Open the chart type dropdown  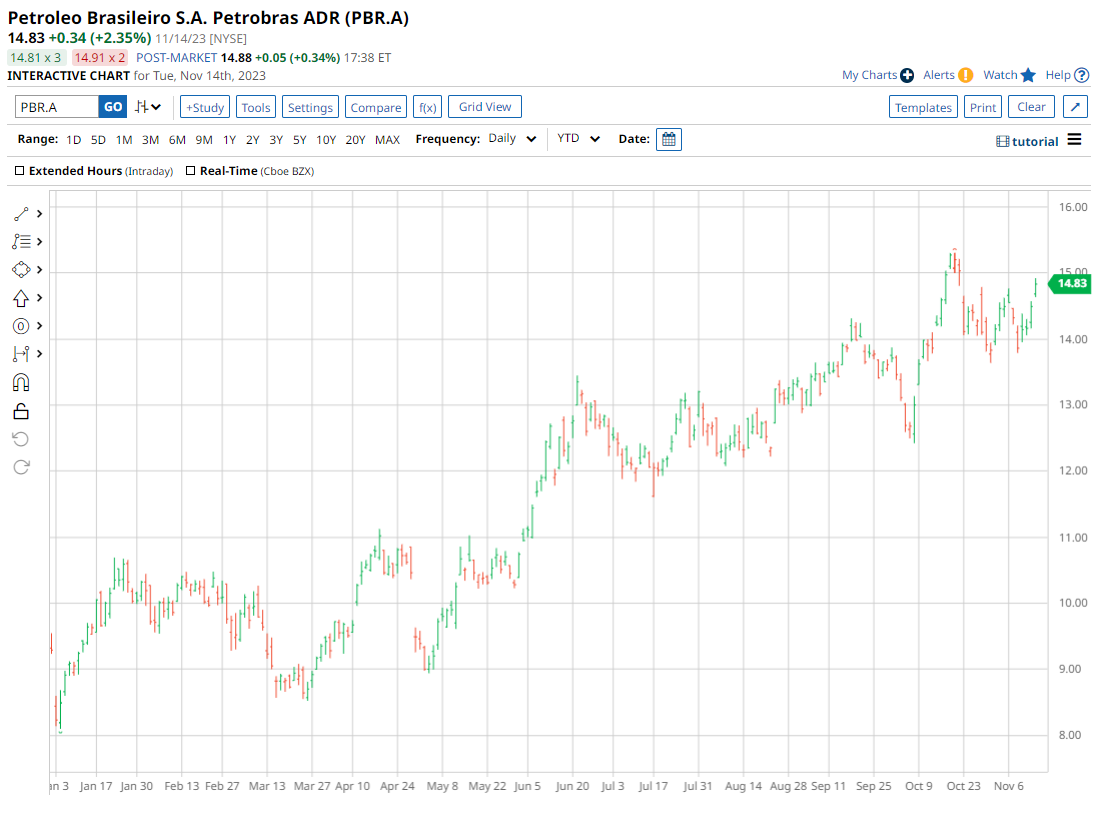149,107
